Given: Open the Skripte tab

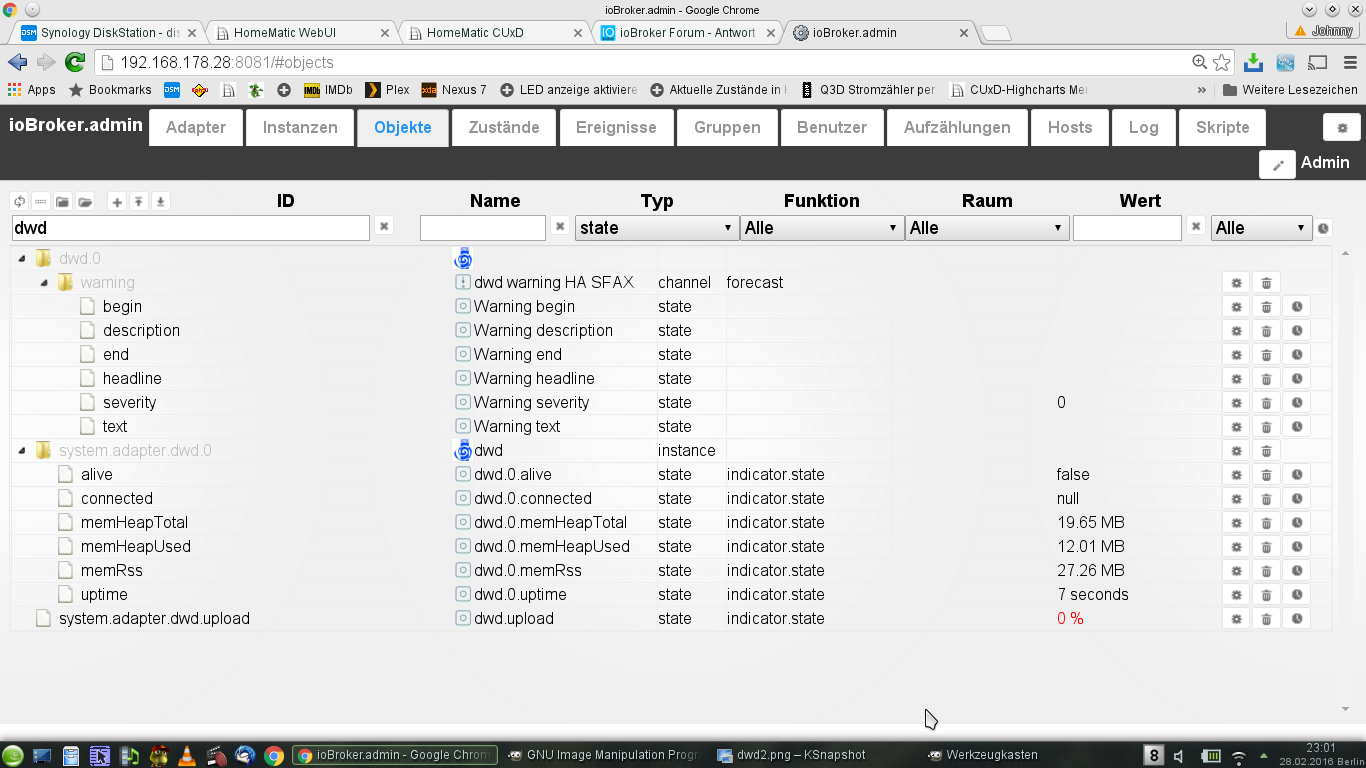Looking at the screenshot, I should click(1223, 128).
